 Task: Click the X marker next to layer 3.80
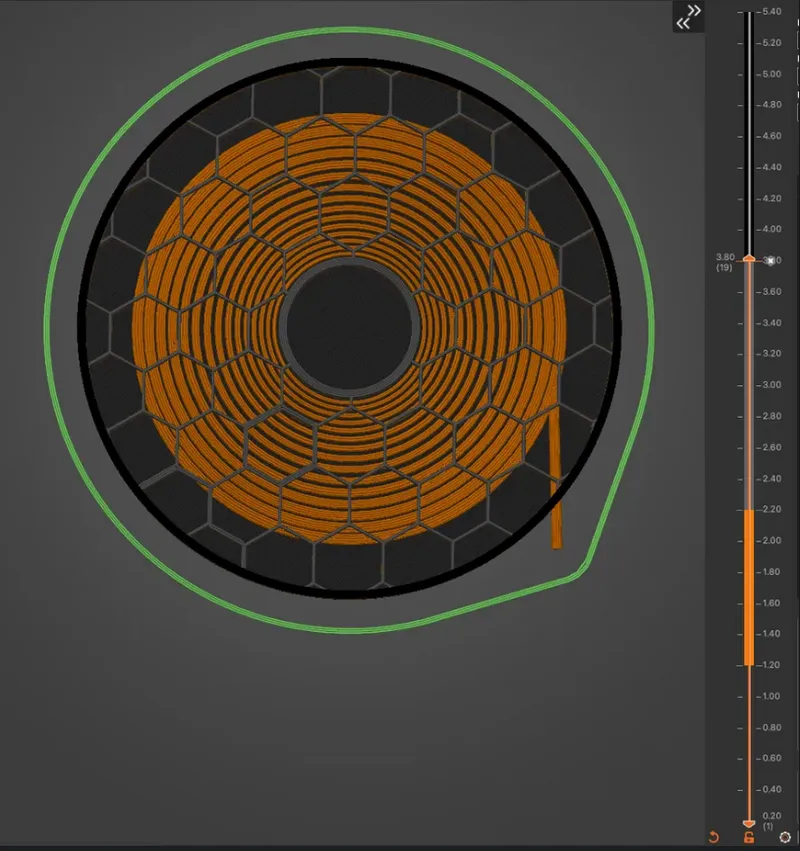[771, 261]
